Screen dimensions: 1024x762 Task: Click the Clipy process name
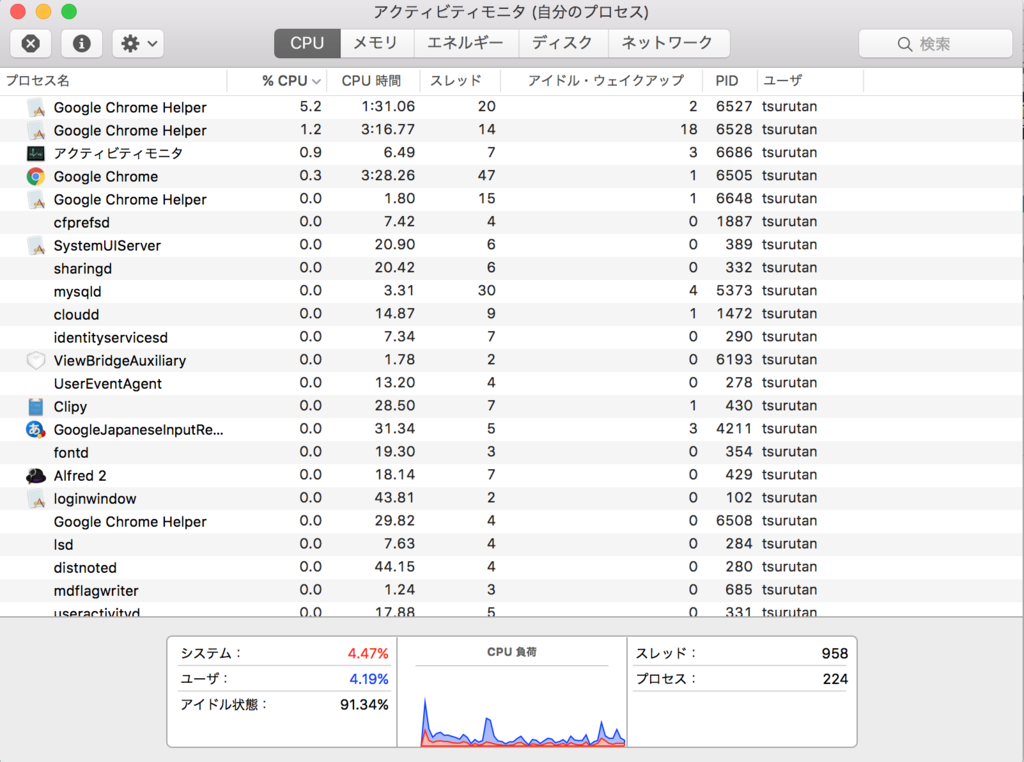coord(70,407)
